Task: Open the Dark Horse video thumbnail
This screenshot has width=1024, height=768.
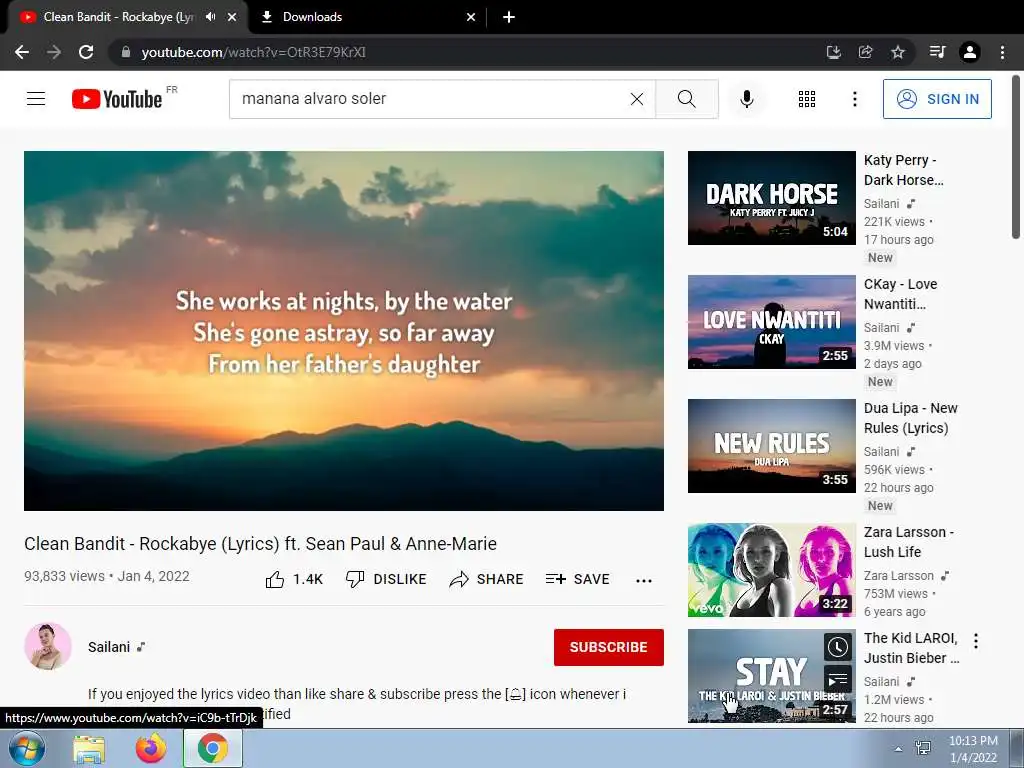Action: click(x=771, y=198)
